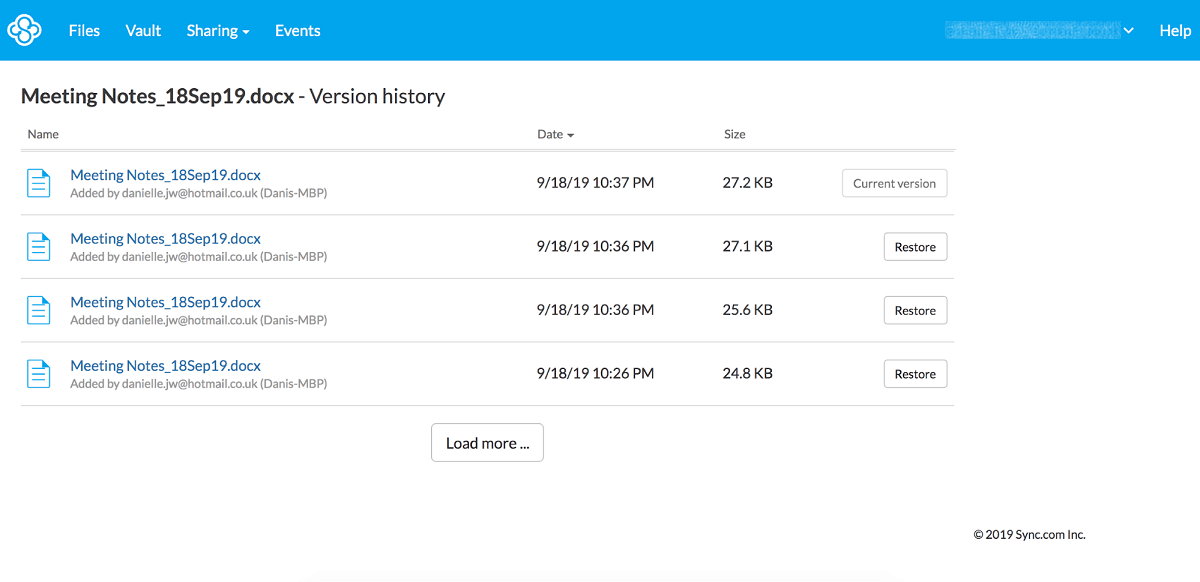Click the 24.8 KB size value
The height and width of the screenshot is (582, 1200).
(x=747, y=374)
